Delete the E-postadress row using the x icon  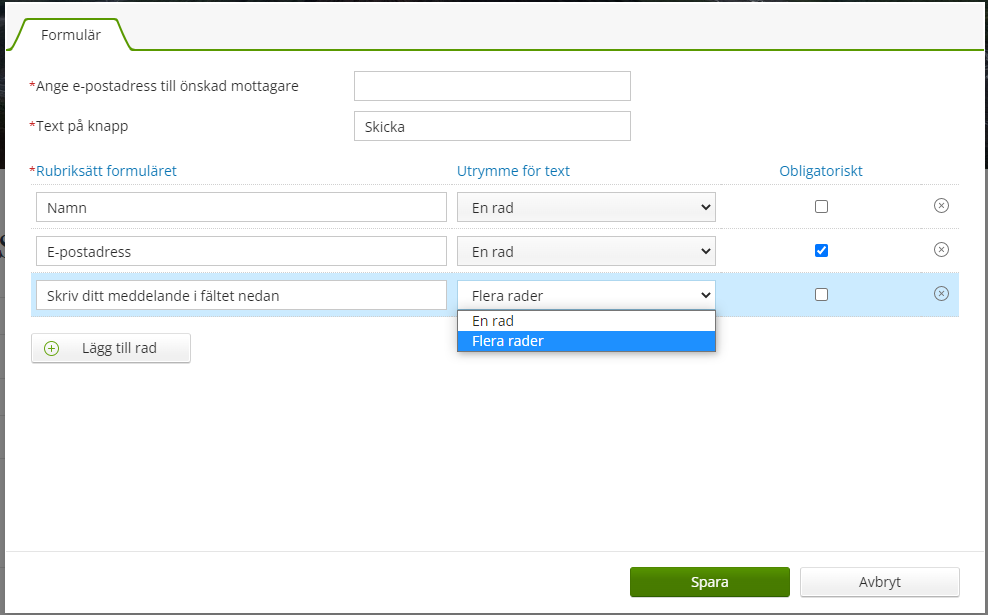click(940, 250)
